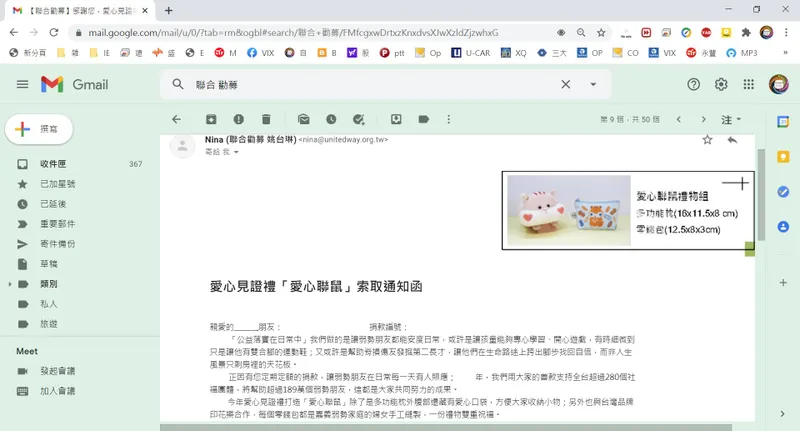Image resolution: width=800 pixels, height=431 pixels.
Task: Snooze this email with clock icon
Action: (x=331, y=119)
